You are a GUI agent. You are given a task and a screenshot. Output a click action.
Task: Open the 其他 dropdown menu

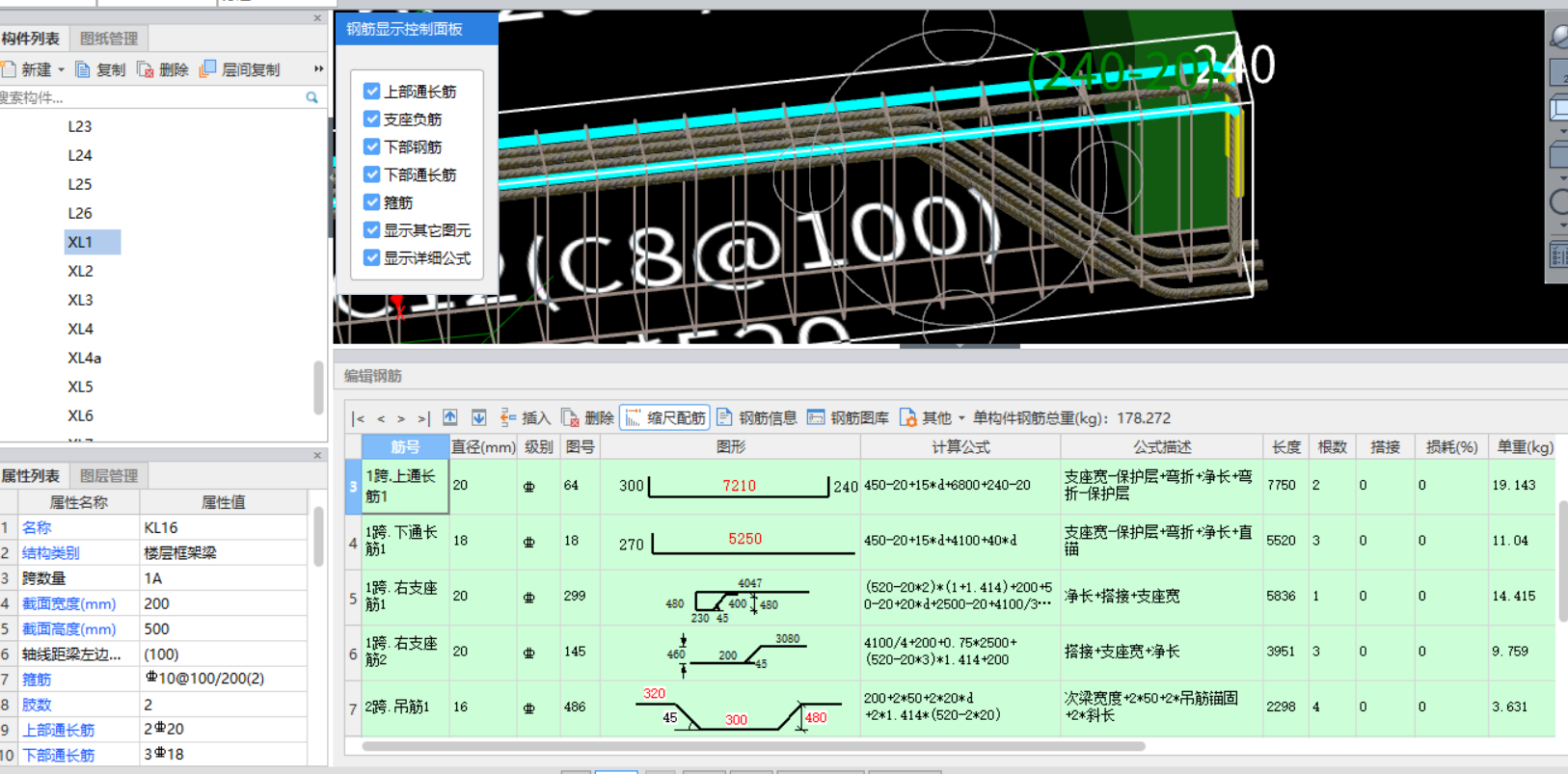tap(933, 417)
